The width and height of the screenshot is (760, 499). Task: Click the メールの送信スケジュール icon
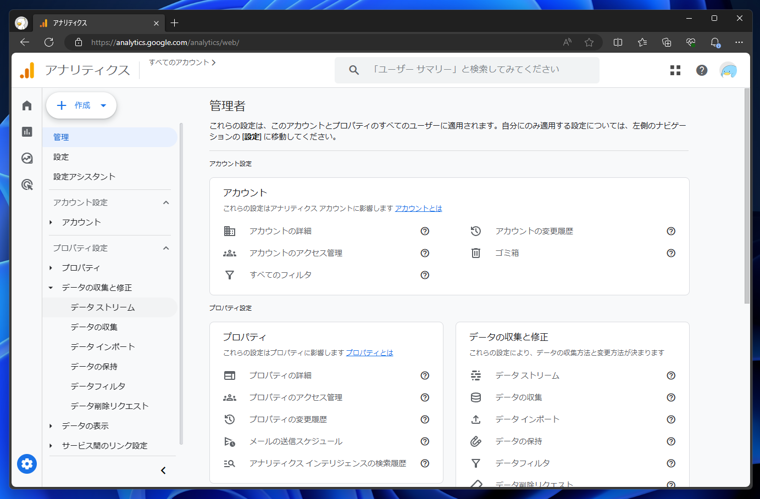pyautogui.click(x=229, y=441)
